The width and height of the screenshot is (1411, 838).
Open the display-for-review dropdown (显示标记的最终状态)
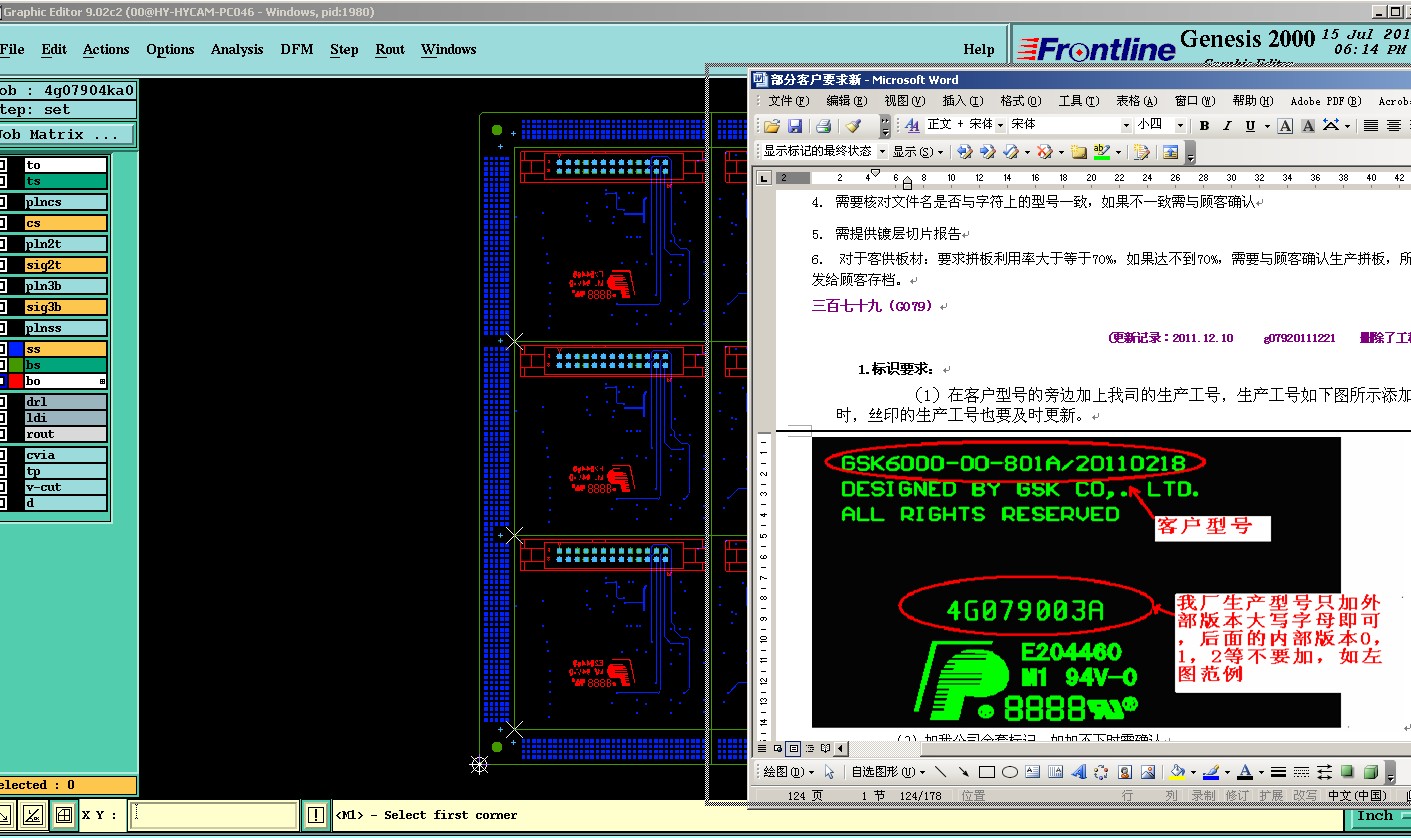pos(882,152)
